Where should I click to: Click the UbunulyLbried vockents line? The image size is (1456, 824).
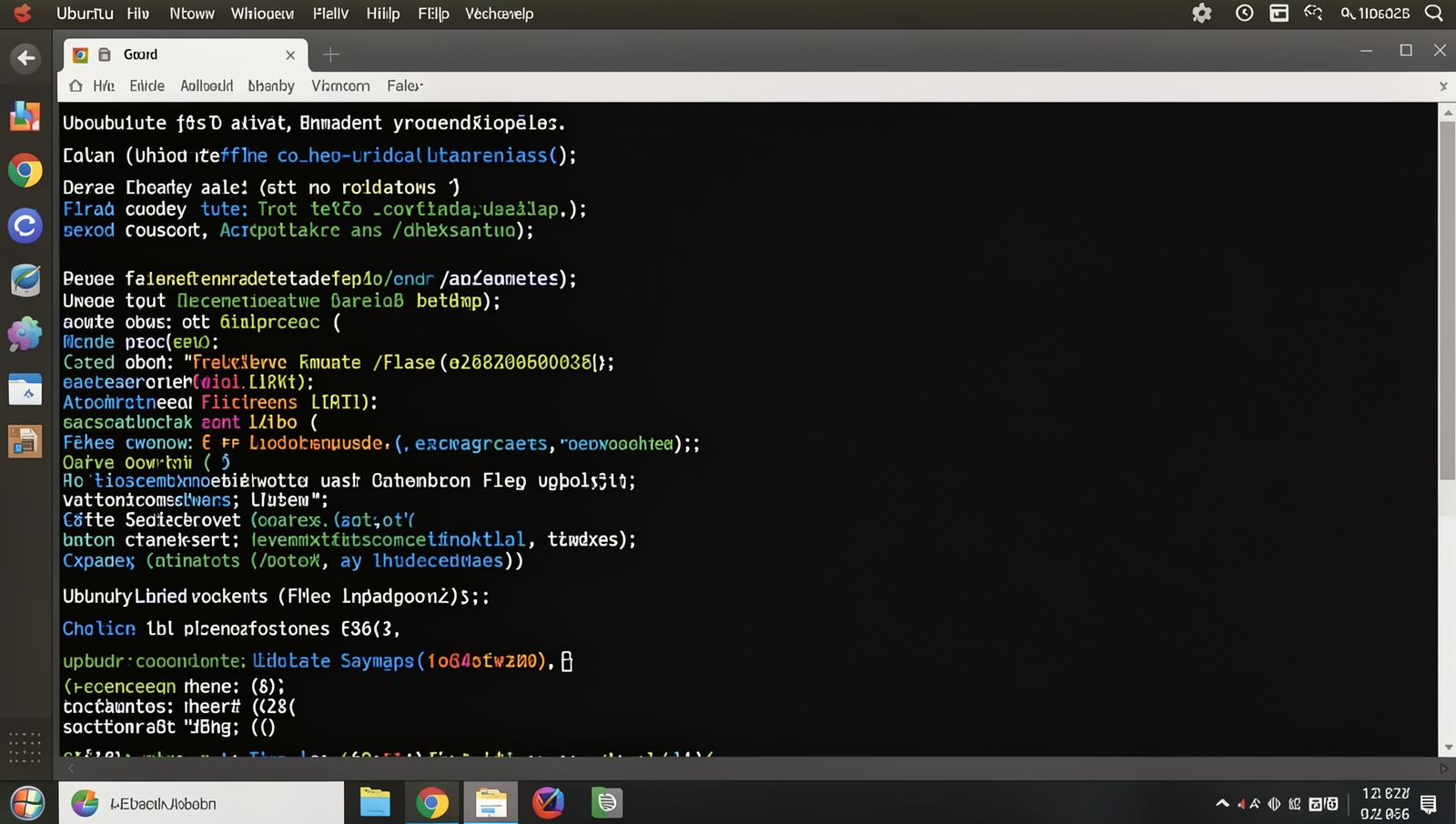pyautogui.click(x=276, y=597)
